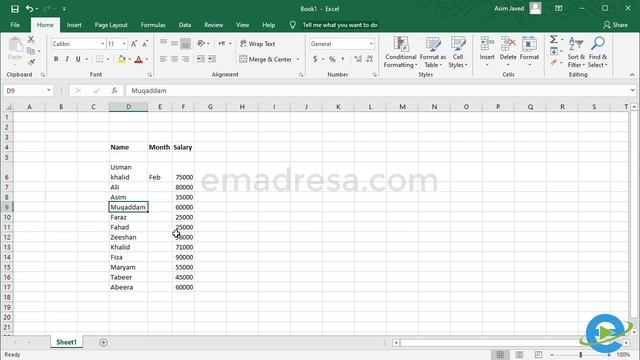Click column header D
640x360 pixels.
[x=128, y=107]
